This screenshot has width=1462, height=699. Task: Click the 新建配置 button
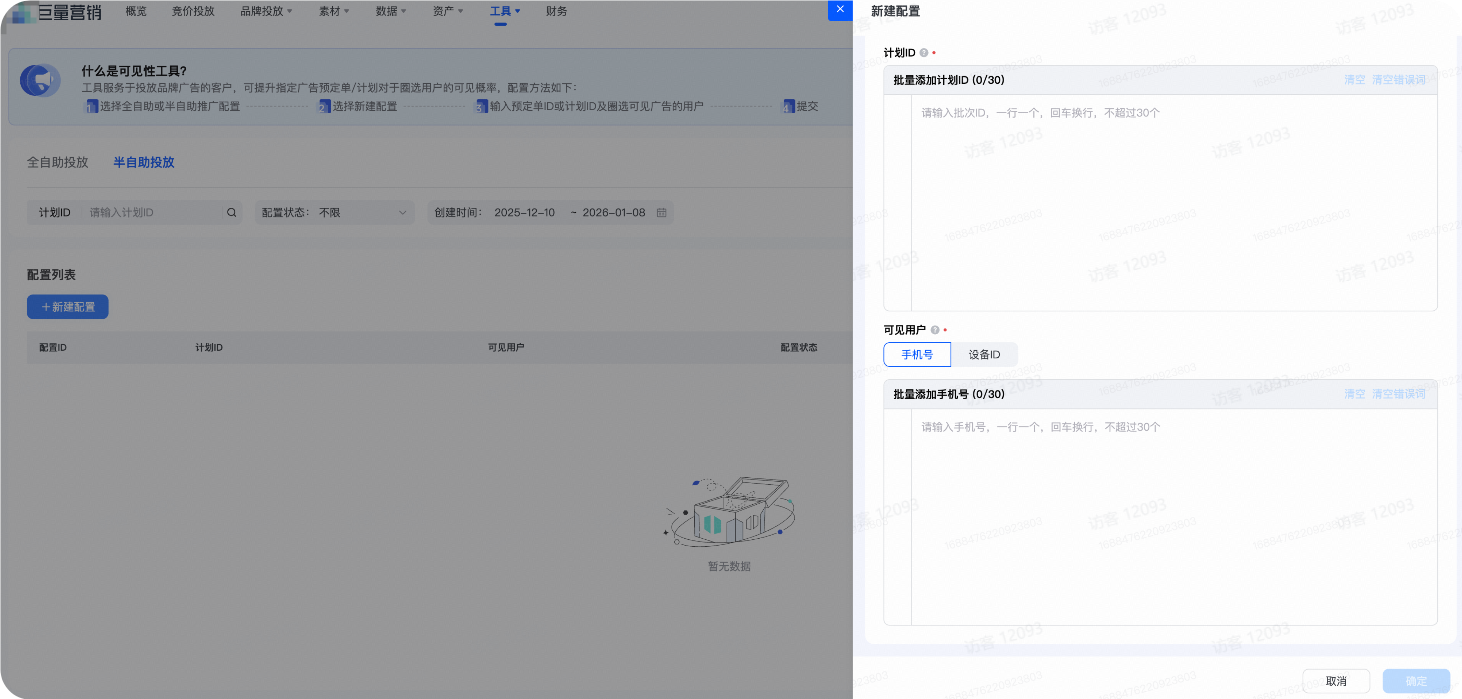[x=68, y=307]
